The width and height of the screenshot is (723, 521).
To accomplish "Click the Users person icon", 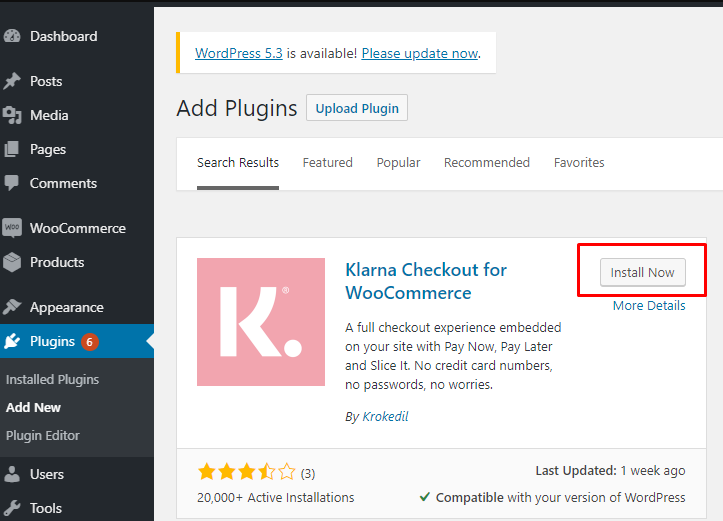I will pyautogui.click(x=12, y=475).
